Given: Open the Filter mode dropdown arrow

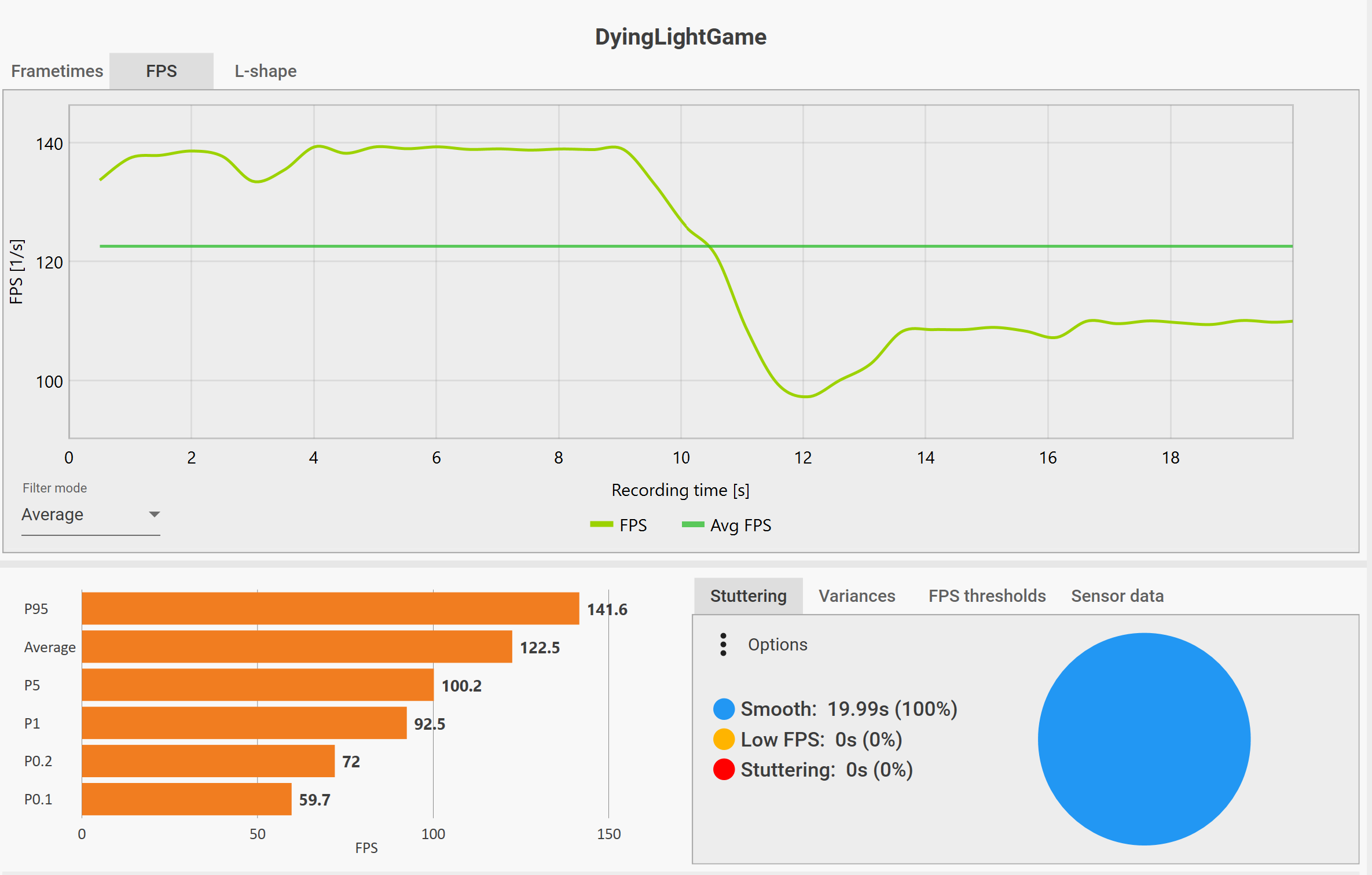Looking at the screenshot, I should (x=154, y=514).
